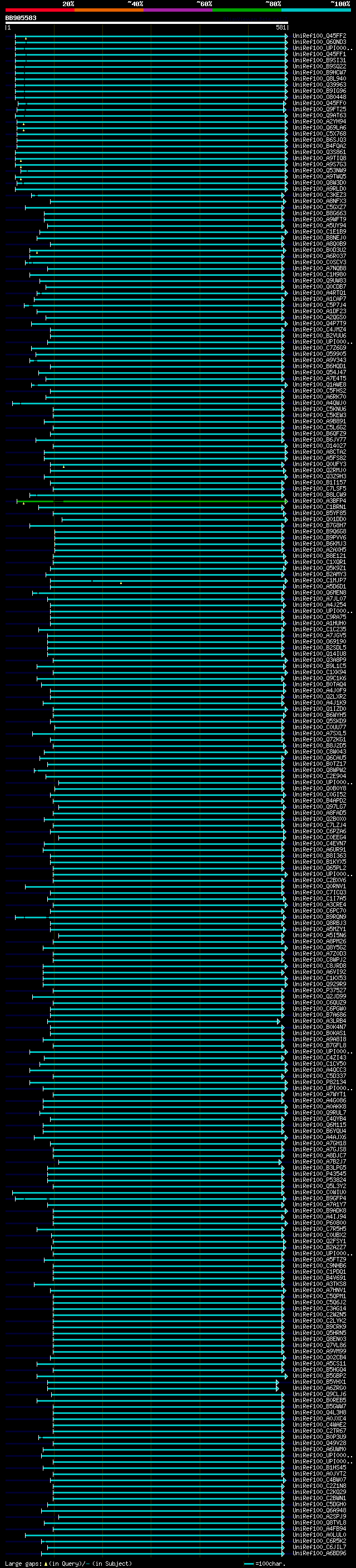This screenshot has height=1568, width=356.
Task: Select the UniRef100_P60800 label
Action: click(x=319, y=1222)
